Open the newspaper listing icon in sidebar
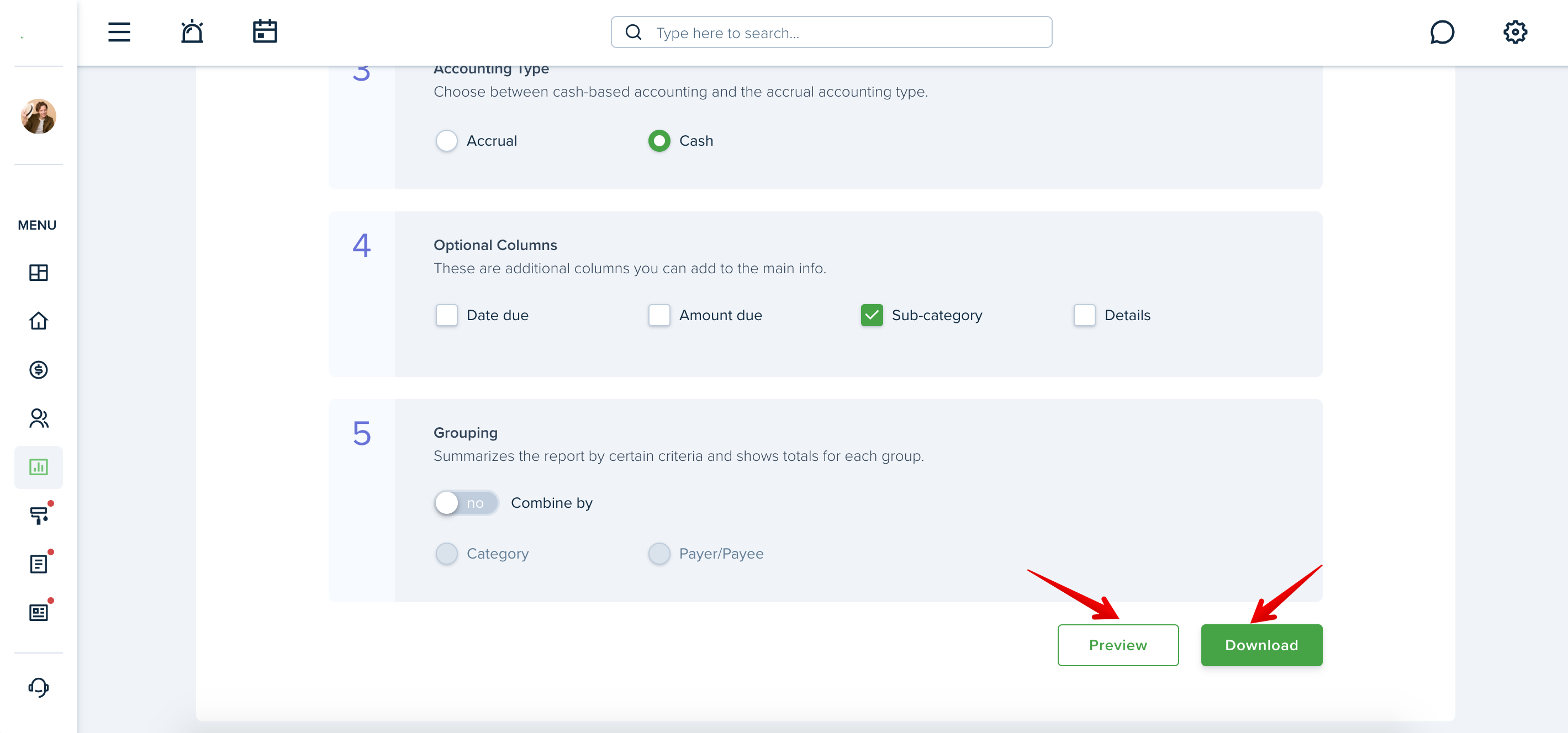 (x=38, y=613)
